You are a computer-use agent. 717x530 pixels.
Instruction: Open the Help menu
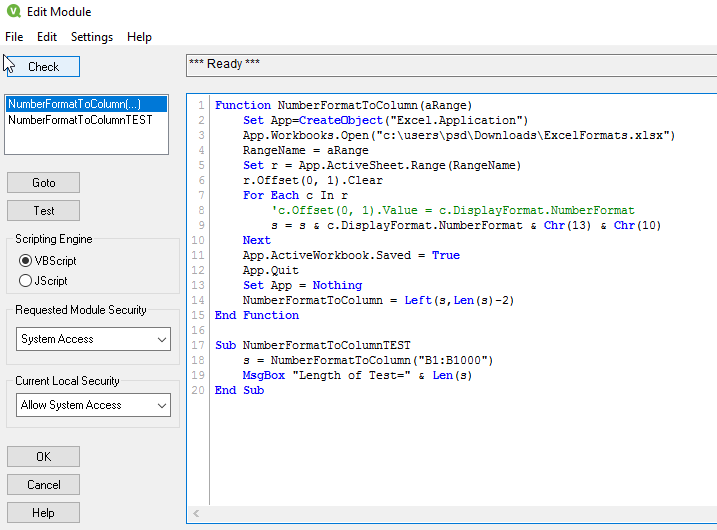(140, 37)
